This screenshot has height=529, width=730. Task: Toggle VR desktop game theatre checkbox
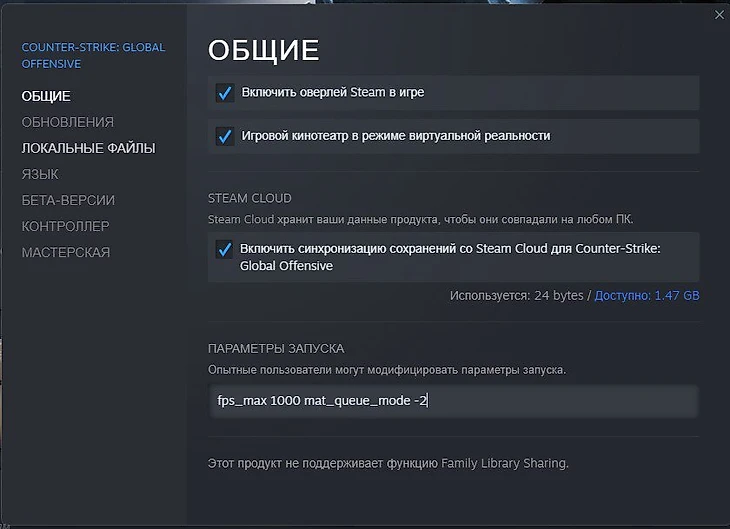click(225, 136)
